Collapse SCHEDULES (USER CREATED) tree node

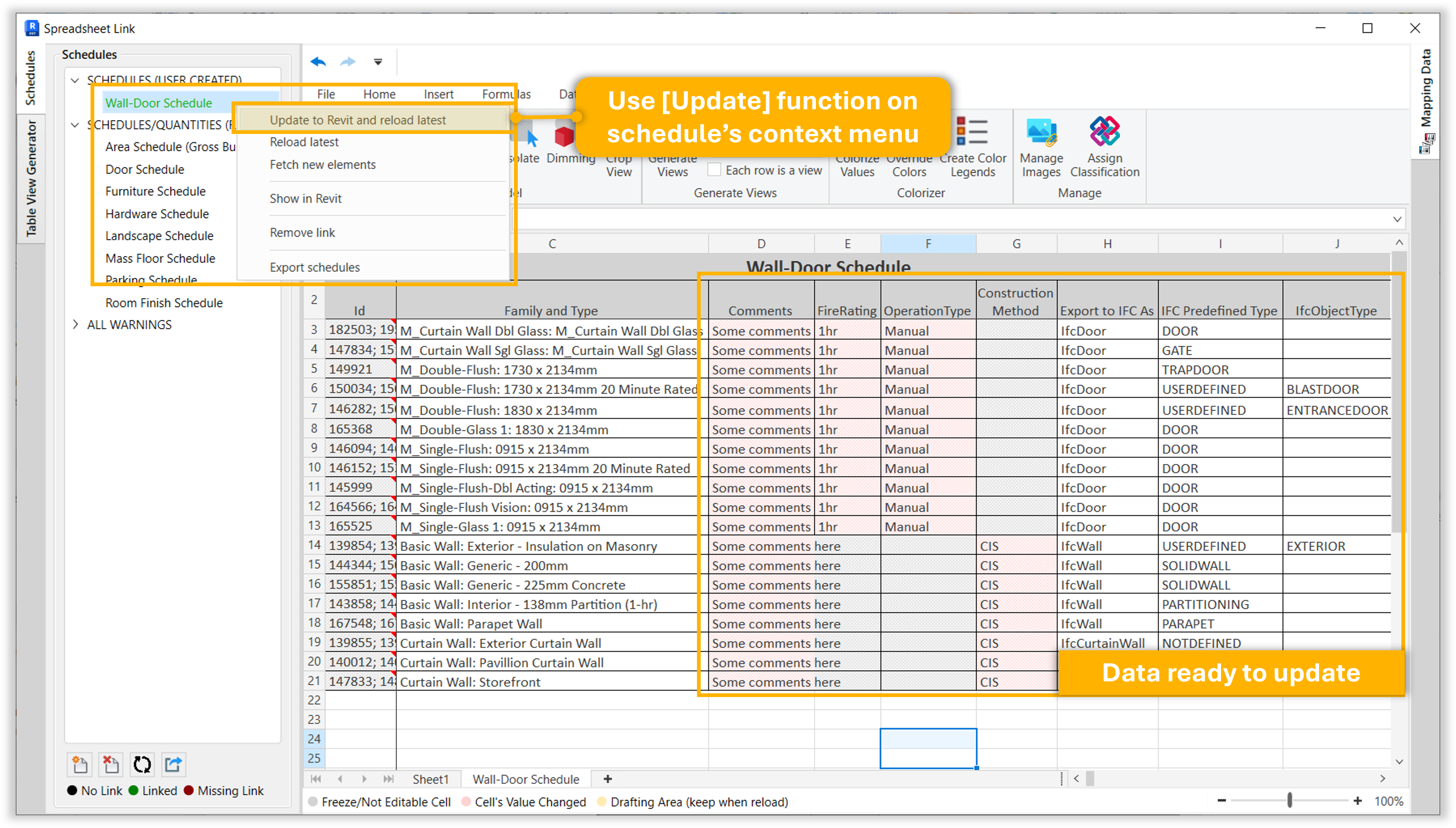click(75, 80)
